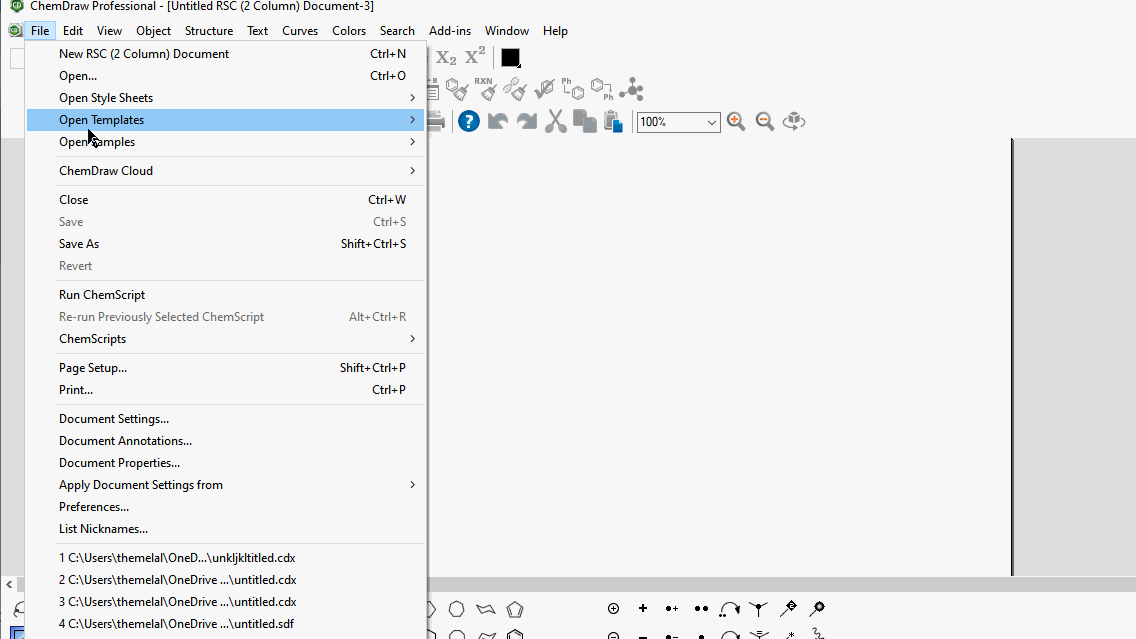Expand the ChemDraw Cloud submenu

(225, 171)
